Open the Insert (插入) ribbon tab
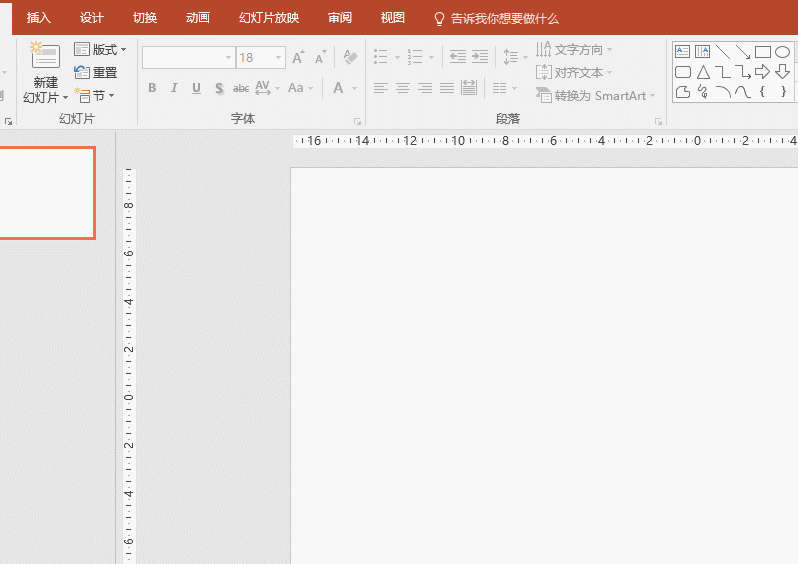 click(39, 18)
